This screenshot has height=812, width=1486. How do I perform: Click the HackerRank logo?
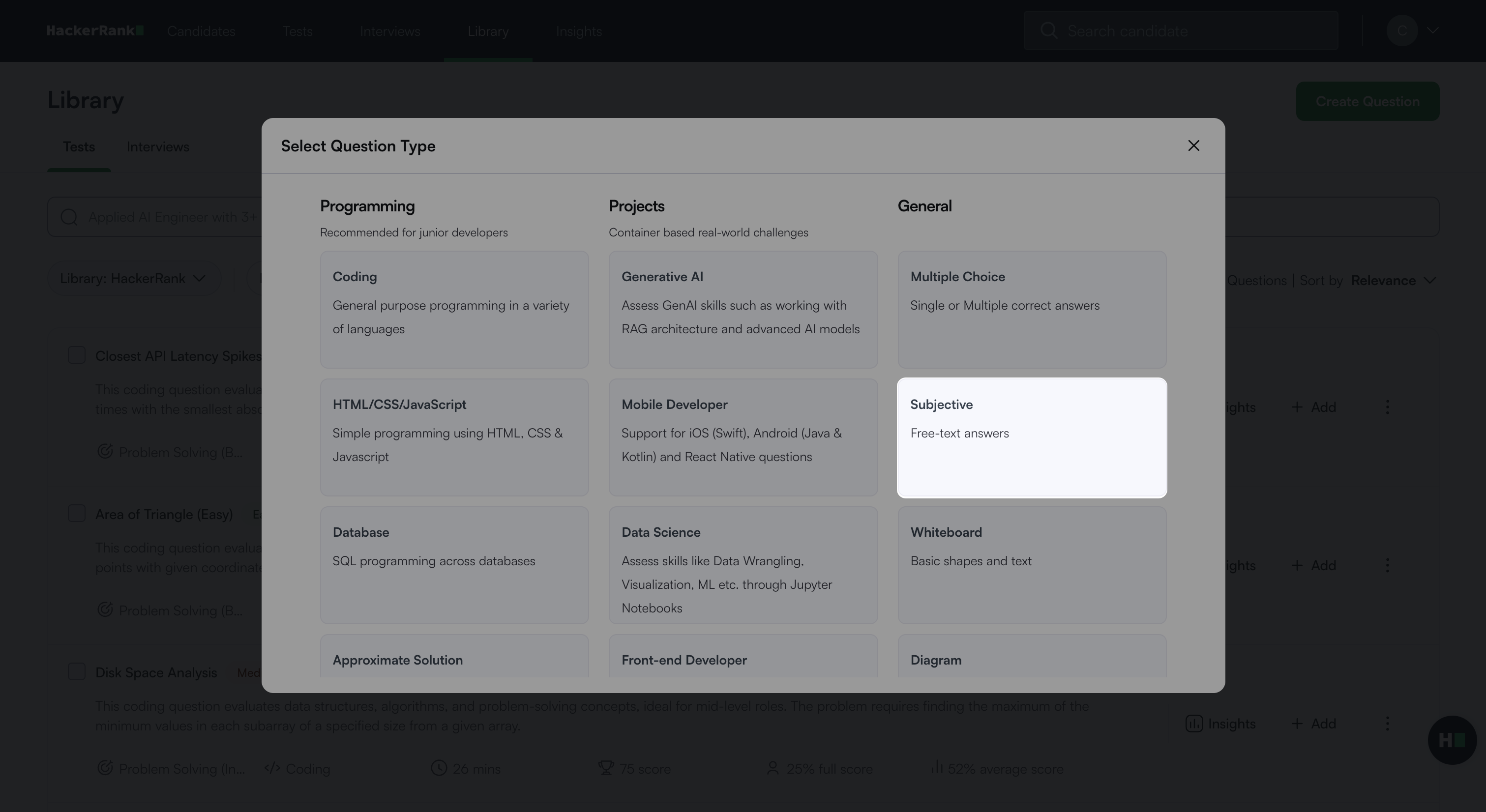[95, 30]
